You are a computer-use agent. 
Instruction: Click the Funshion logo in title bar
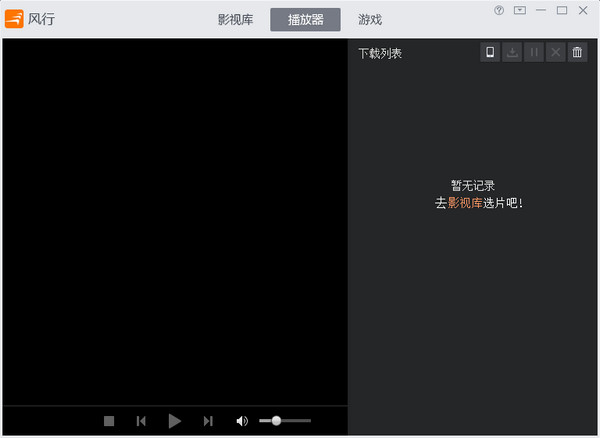(14, 19)
